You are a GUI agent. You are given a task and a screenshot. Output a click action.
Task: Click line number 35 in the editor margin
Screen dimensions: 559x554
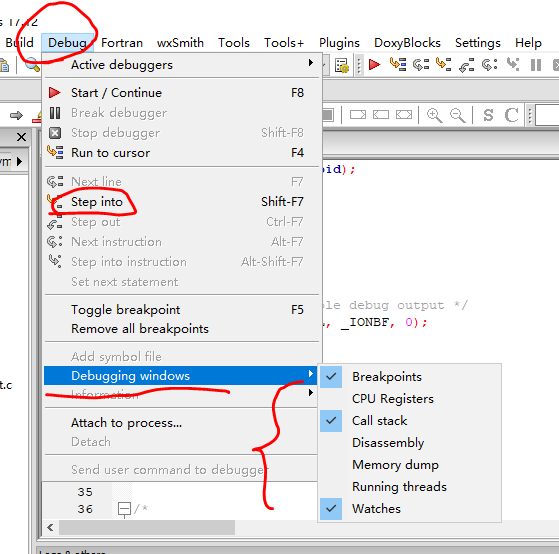(85, 492)
